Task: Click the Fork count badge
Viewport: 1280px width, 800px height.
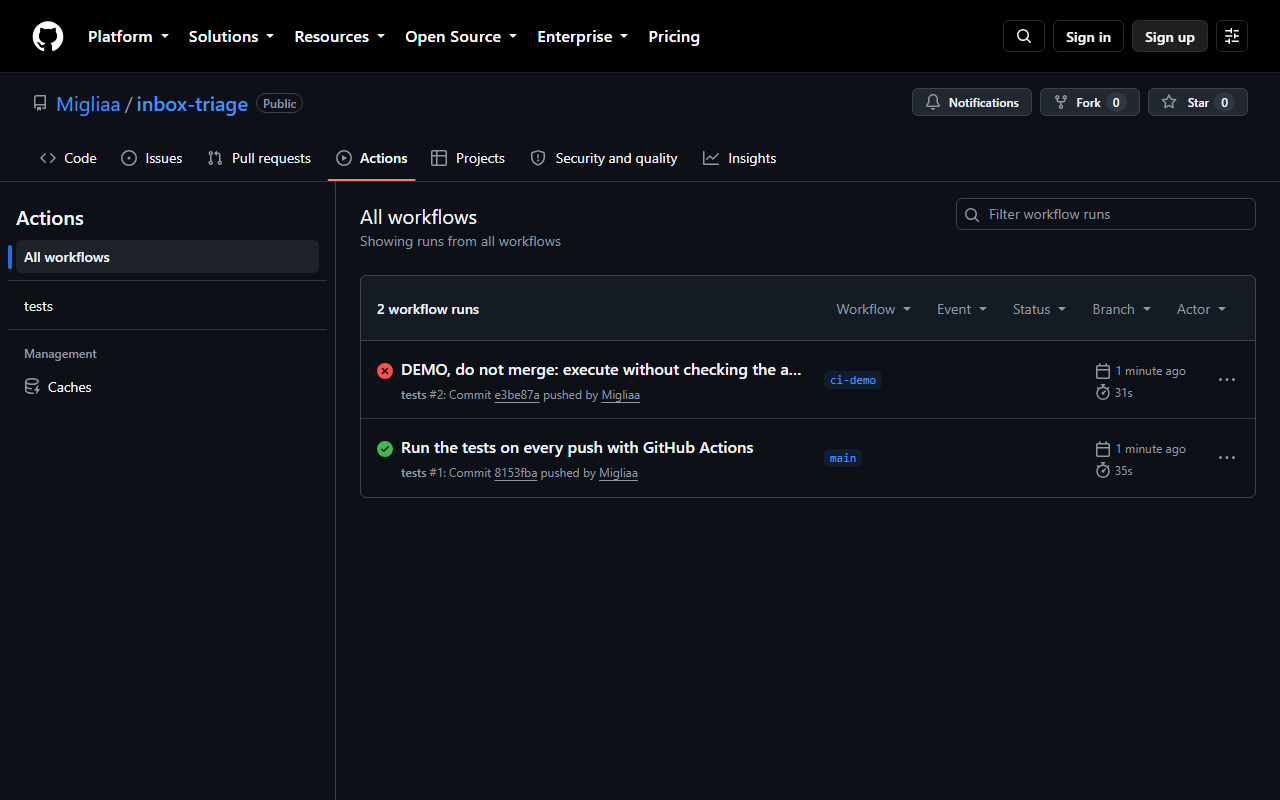Action: coord(1116,102)
